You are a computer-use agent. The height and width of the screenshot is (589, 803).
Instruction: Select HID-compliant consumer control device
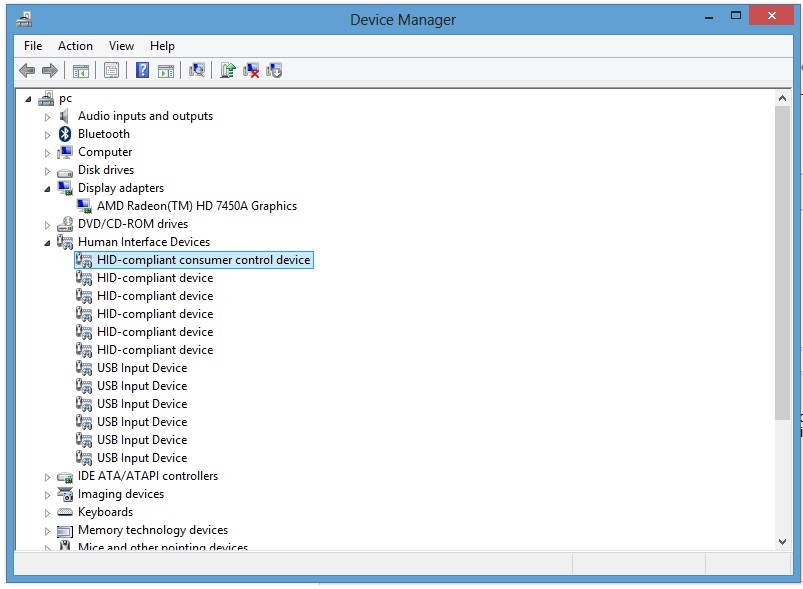coord(203,260)
